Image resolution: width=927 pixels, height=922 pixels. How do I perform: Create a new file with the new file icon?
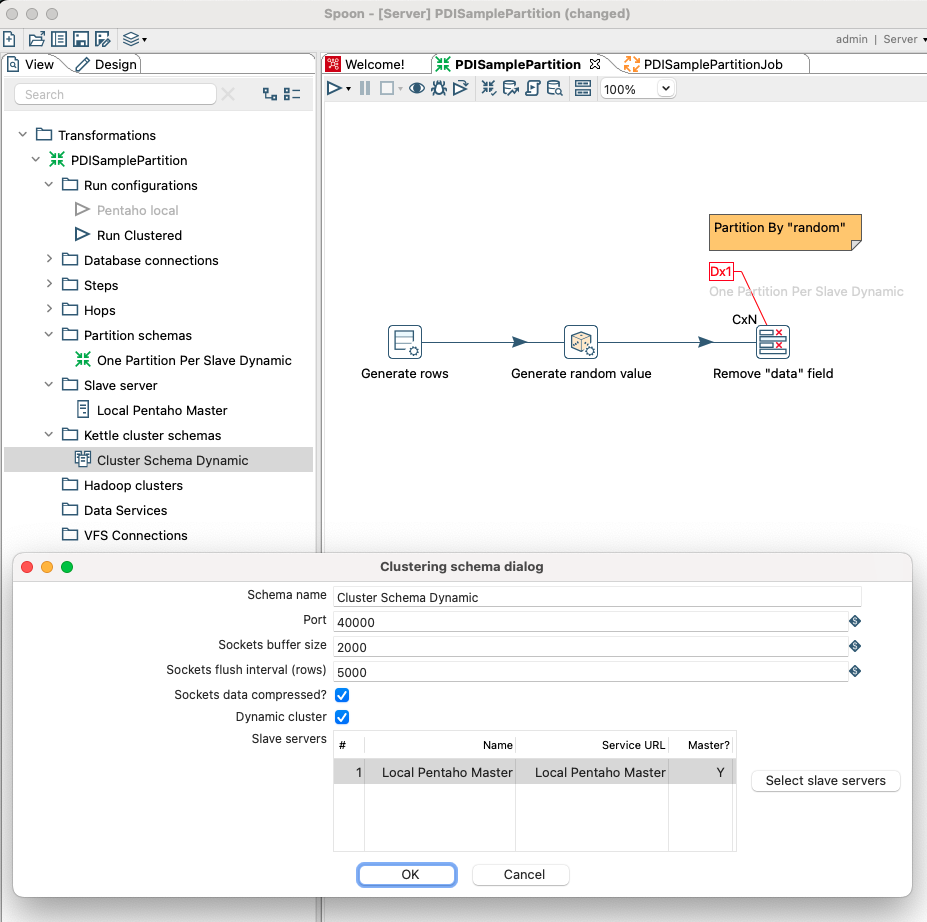10,37
